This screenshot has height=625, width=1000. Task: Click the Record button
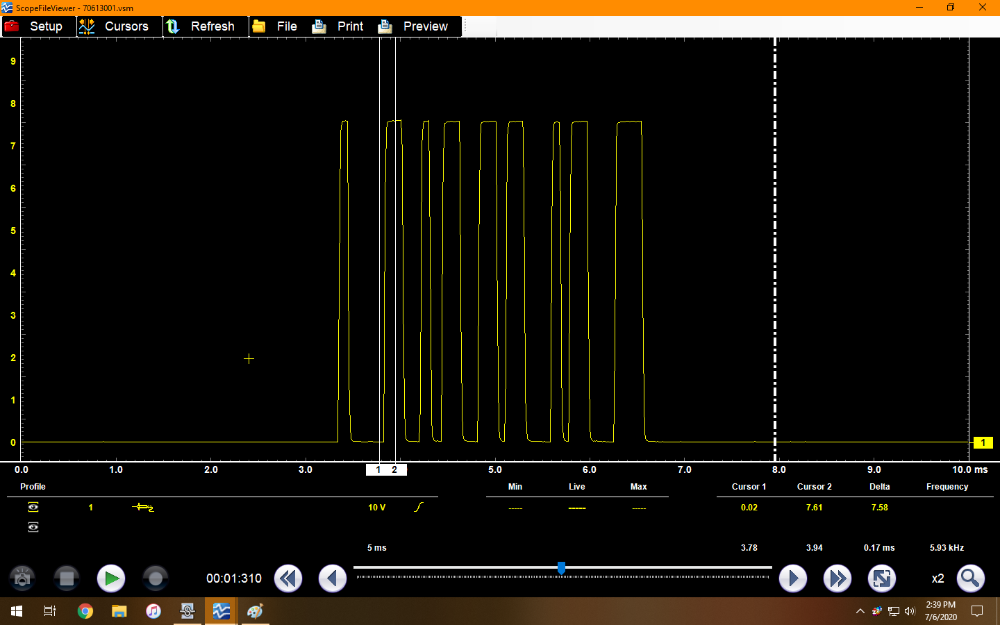(x=154, y=578)
